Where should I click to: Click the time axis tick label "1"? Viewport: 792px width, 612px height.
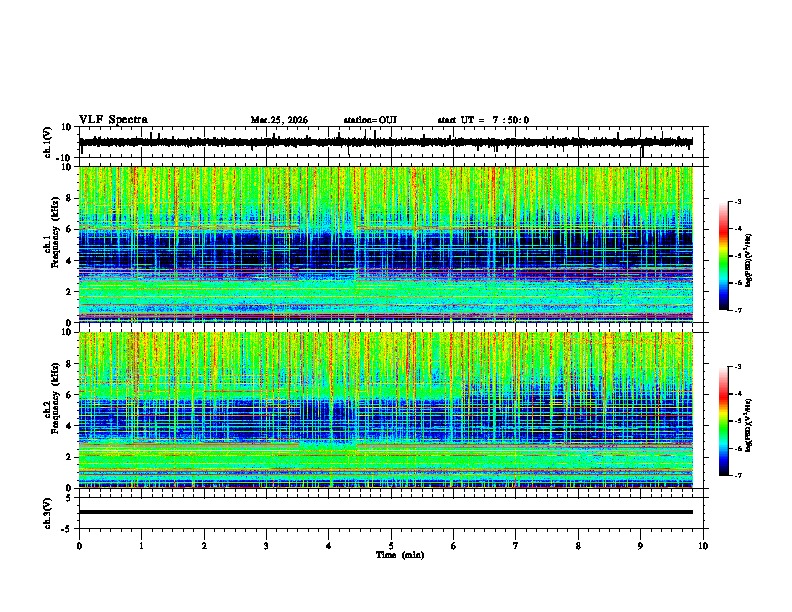click(141, 546)
